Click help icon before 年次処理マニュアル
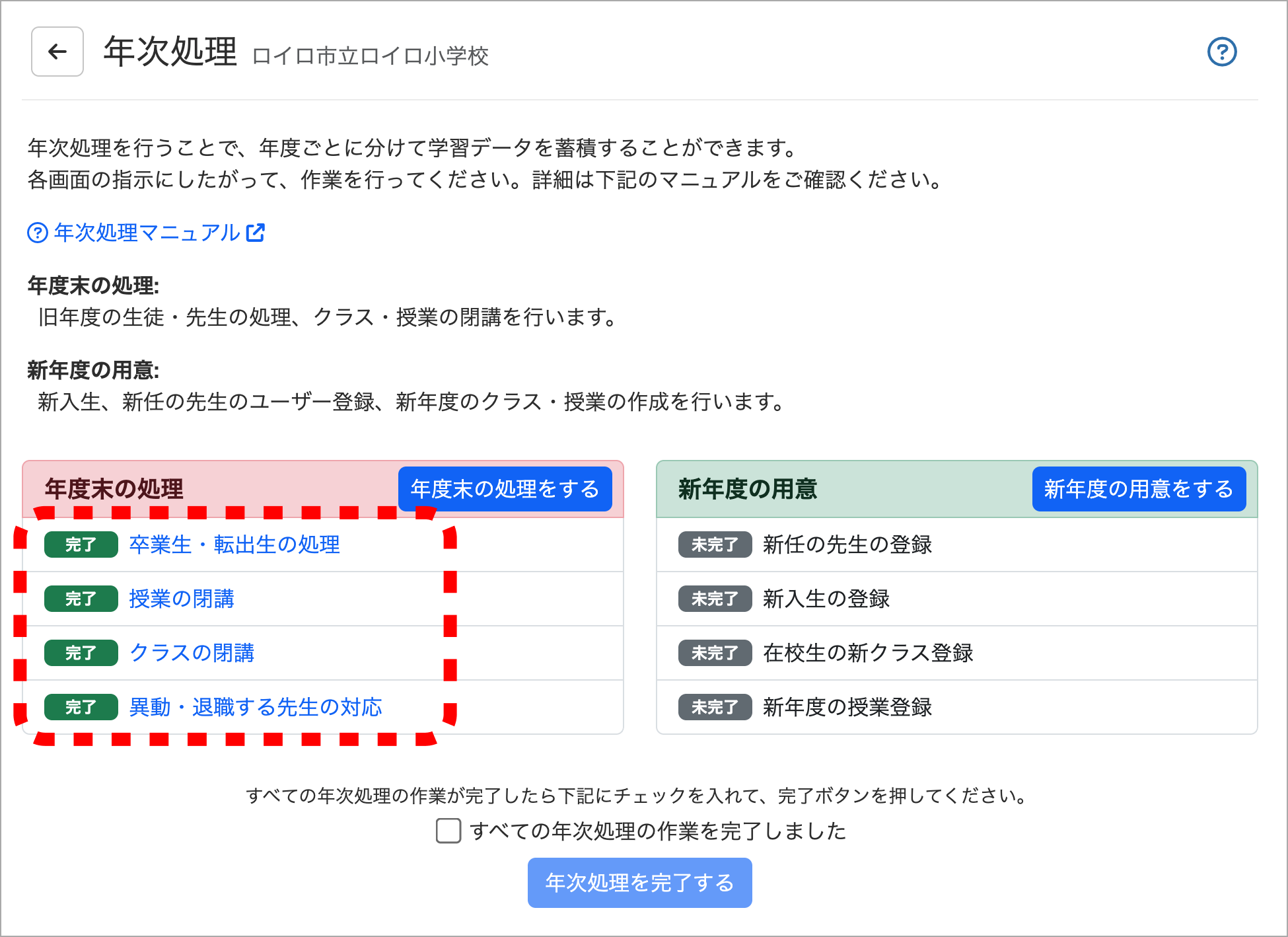Viewport: 1288px width, 937px height. click(38, 233)
